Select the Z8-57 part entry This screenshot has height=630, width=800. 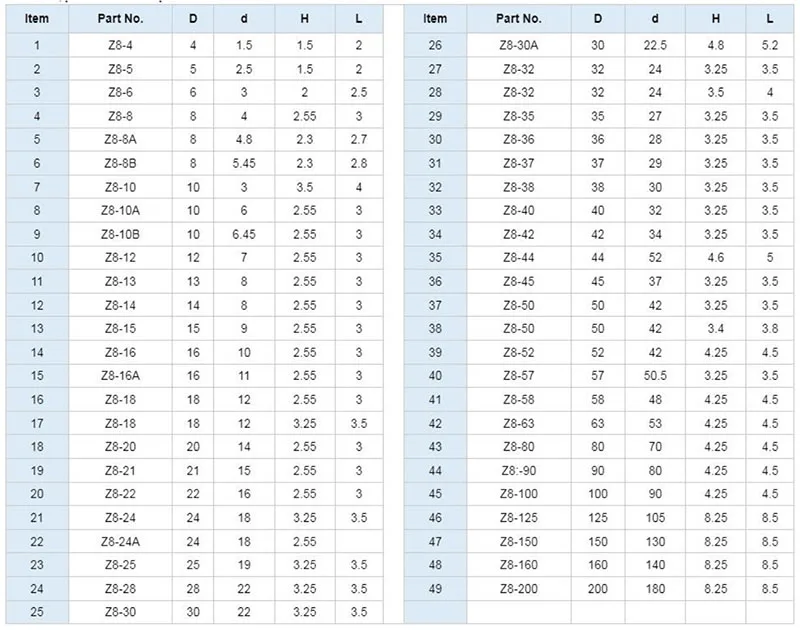(518, 376)
